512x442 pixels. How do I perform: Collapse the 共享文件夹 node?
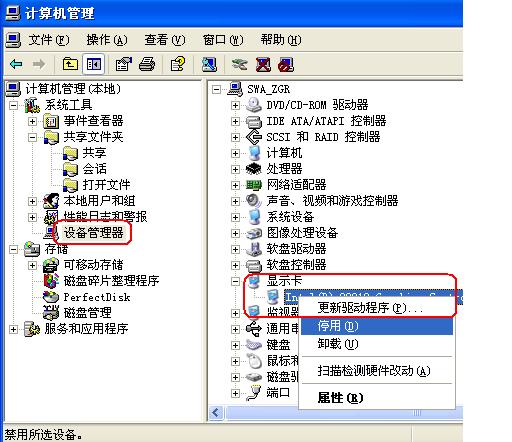[32, 137]
